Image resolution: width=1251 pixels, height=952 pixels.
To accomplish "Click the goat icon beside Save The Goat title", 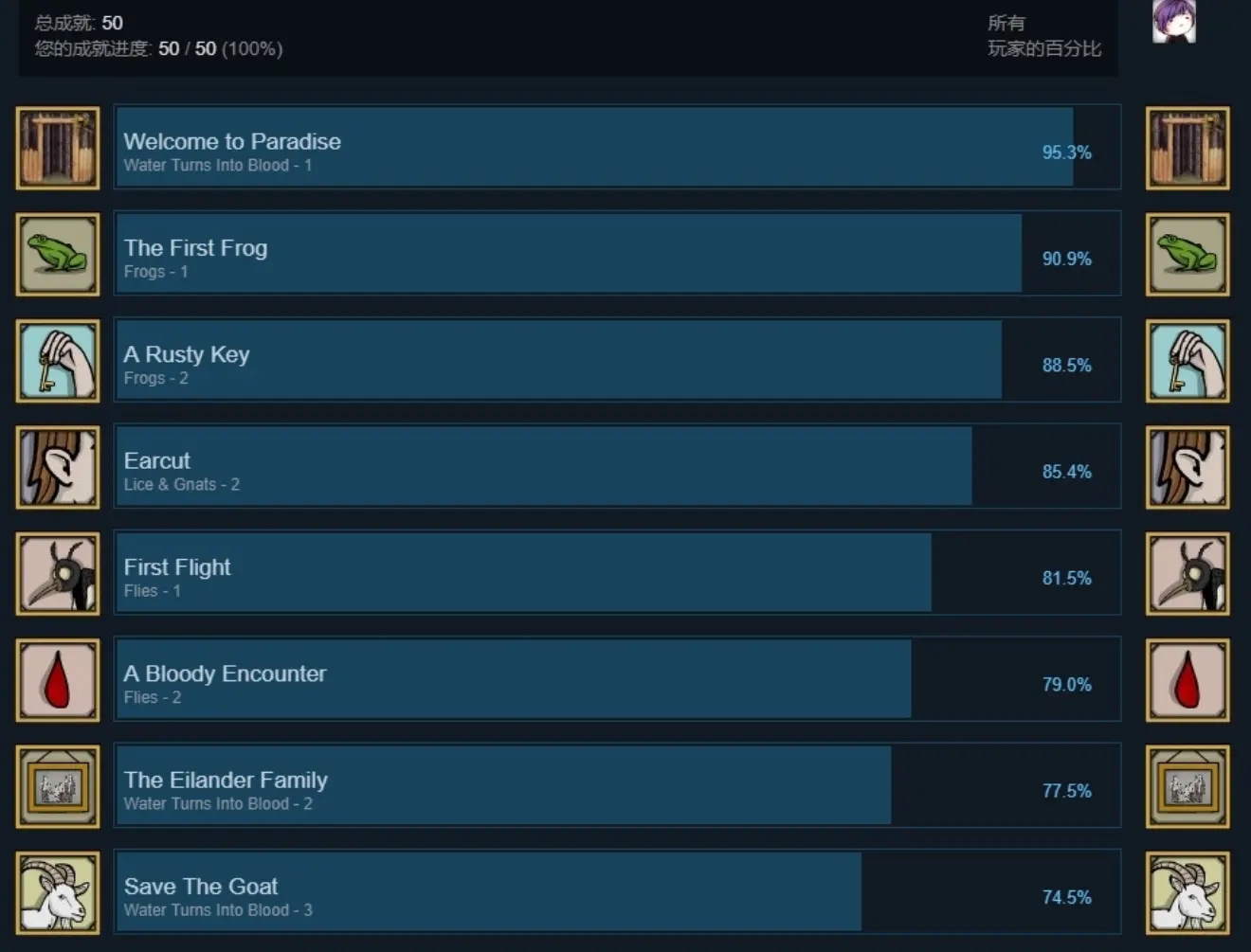I will coord(58,893).
